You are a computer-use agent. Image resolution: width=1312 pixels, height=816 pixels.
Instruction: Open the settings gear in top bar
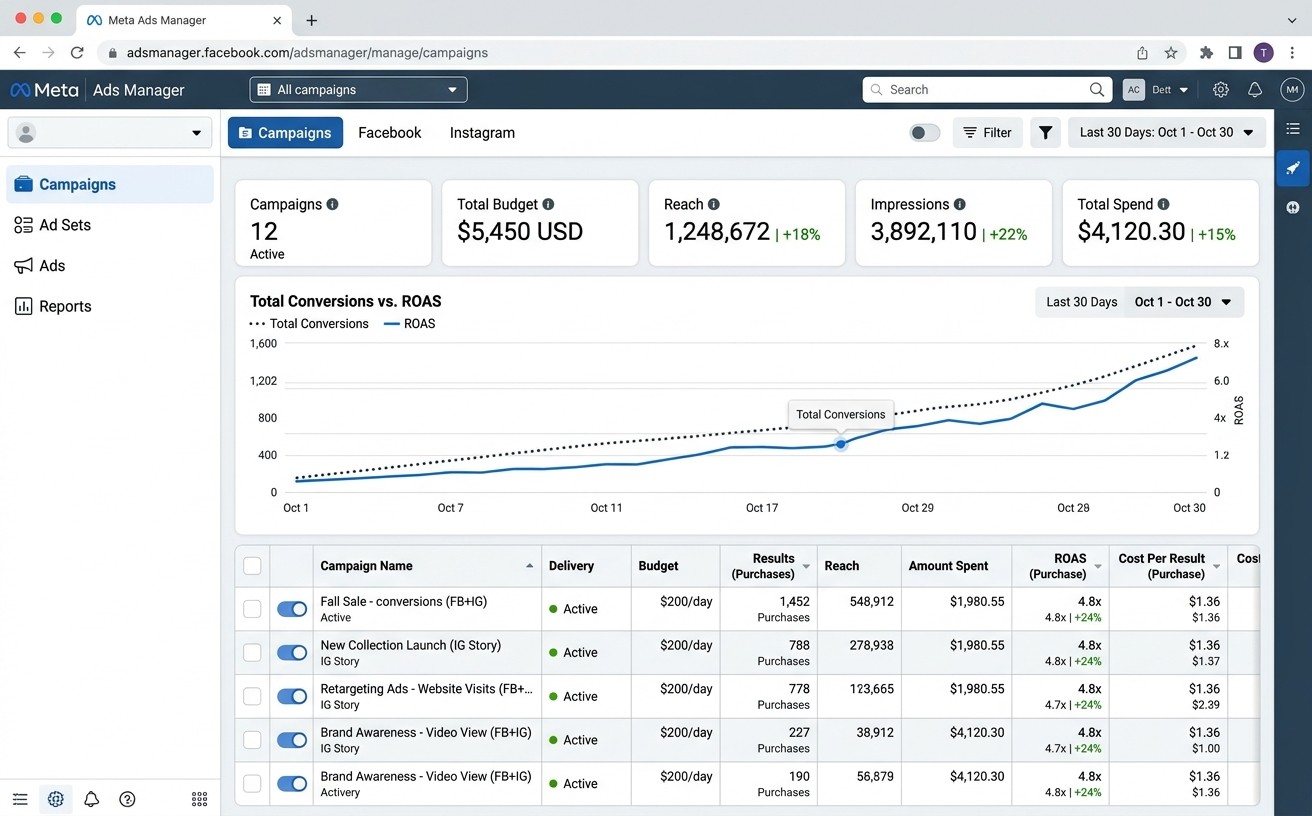point(1220,90)
